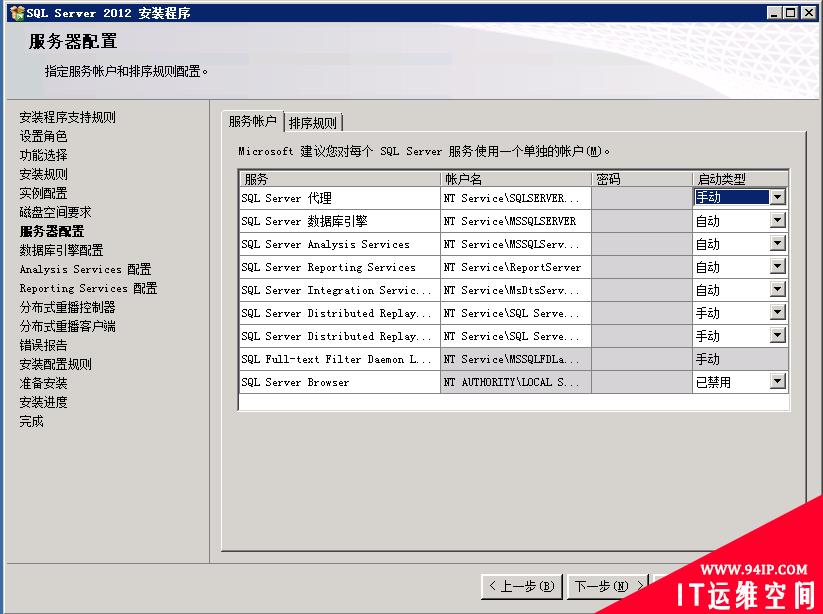This screenshot has height=614, width=823.
Task: Select 实例配置 step in sidebar
Action: pos(43,193)
